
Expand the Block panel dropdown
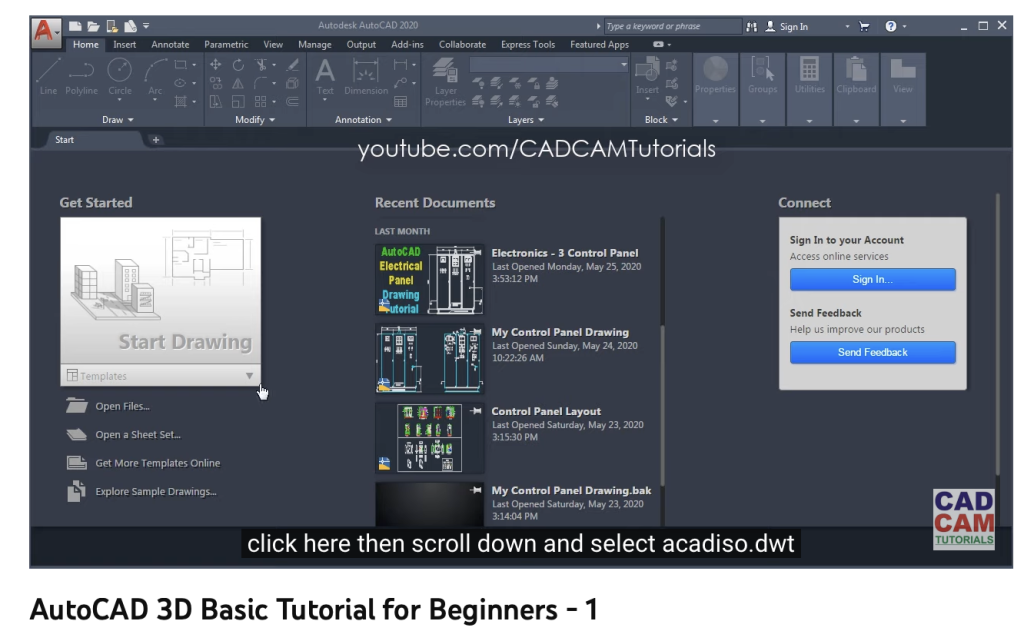661,119
